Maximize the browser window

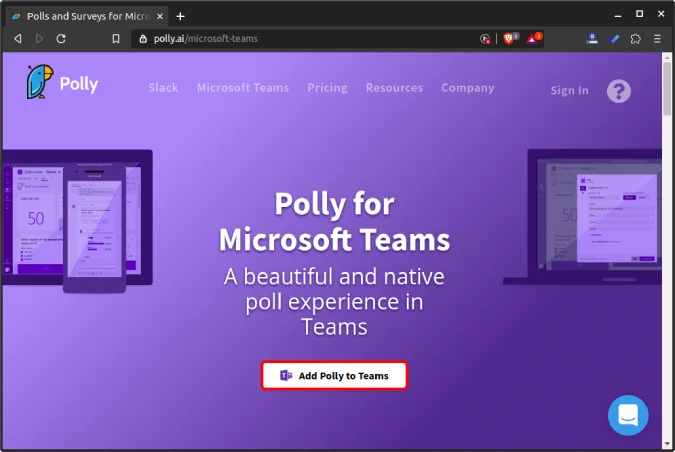[x=640, y=14]
